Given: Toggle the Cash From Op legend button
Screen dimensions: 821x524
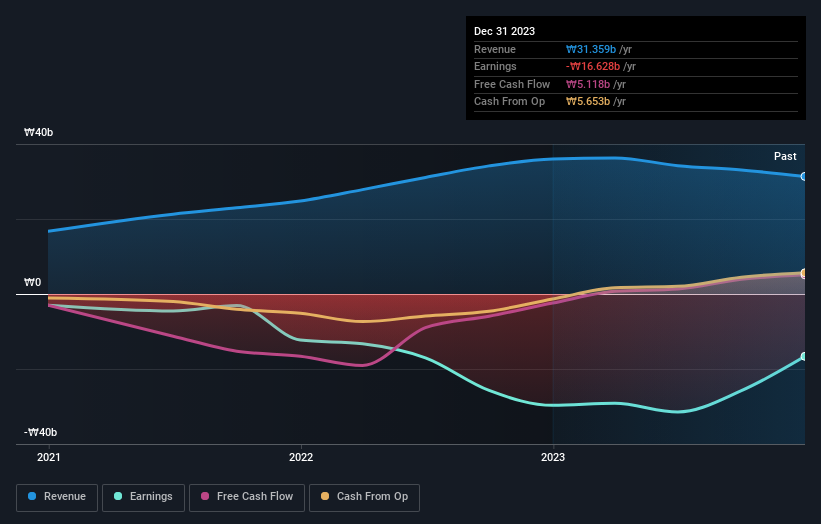Looking at the screenshot, I should (x=364, y=497).
